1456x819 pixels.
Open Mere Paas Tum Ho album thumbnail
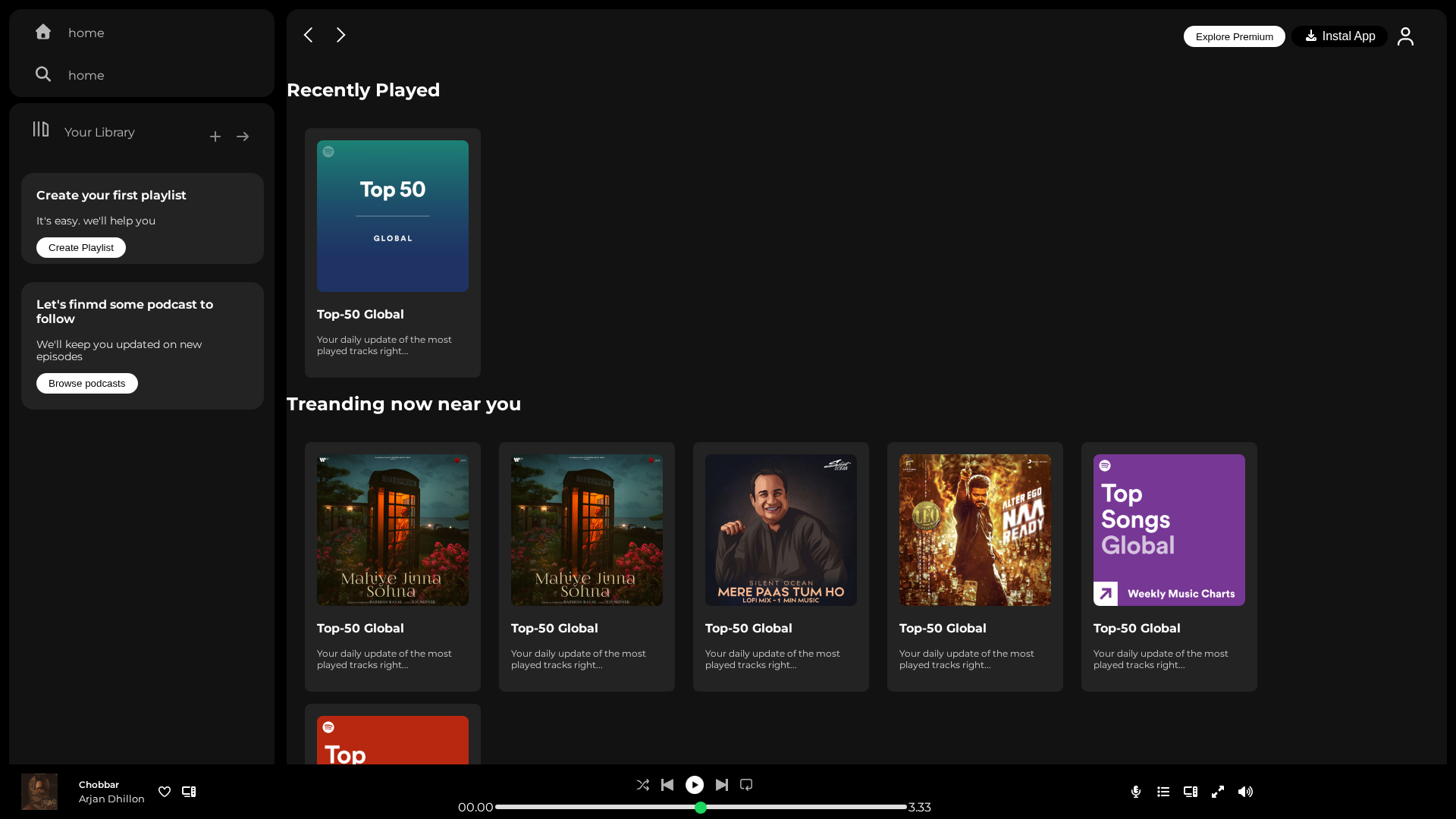(781, 530)
